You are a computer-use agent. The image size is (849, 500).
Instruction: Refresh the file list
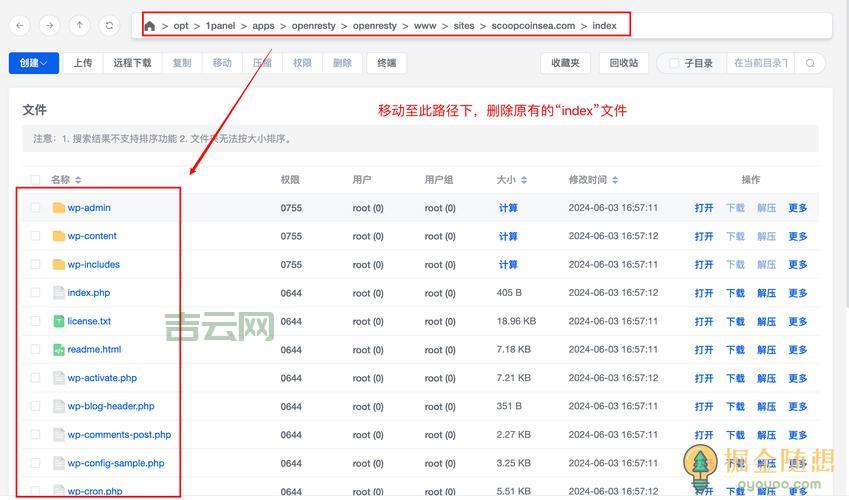[x=109, y=25]
